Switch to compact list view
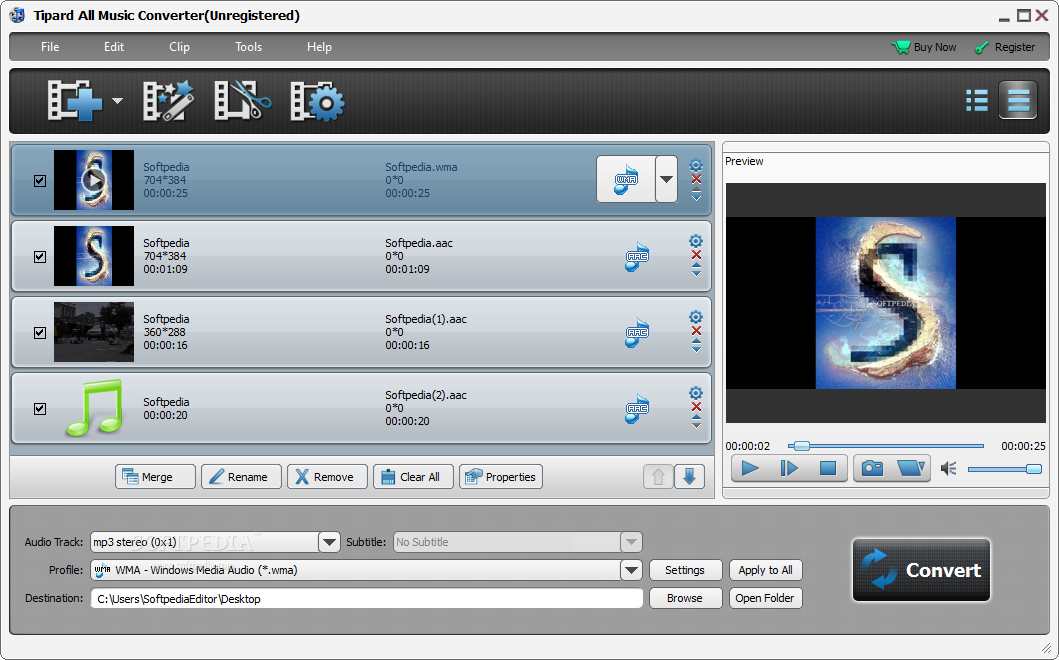Image resolution: width=1059 pixels, height=660 pixels. [977, 101]
